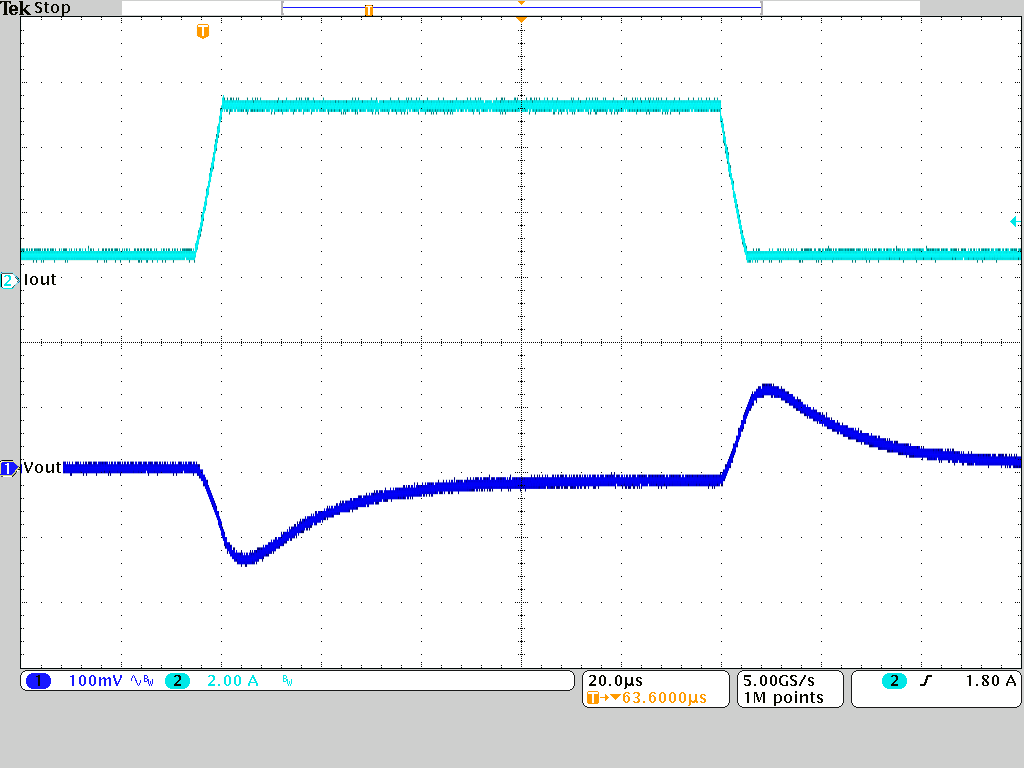This screenshot has width=1024, height=768.
Task: Click the orange T trigger position marker
Action: point(202,31)
